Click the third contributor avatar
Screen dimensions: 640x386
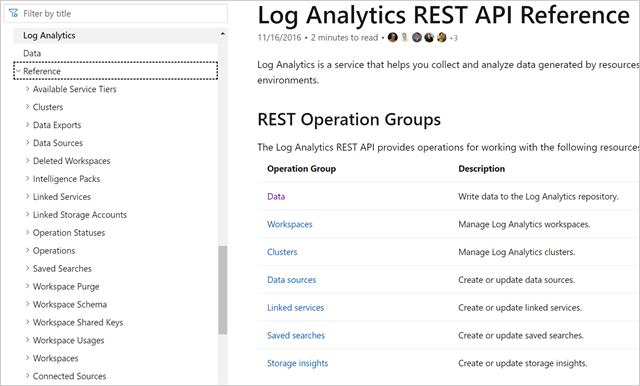point(417,38)
